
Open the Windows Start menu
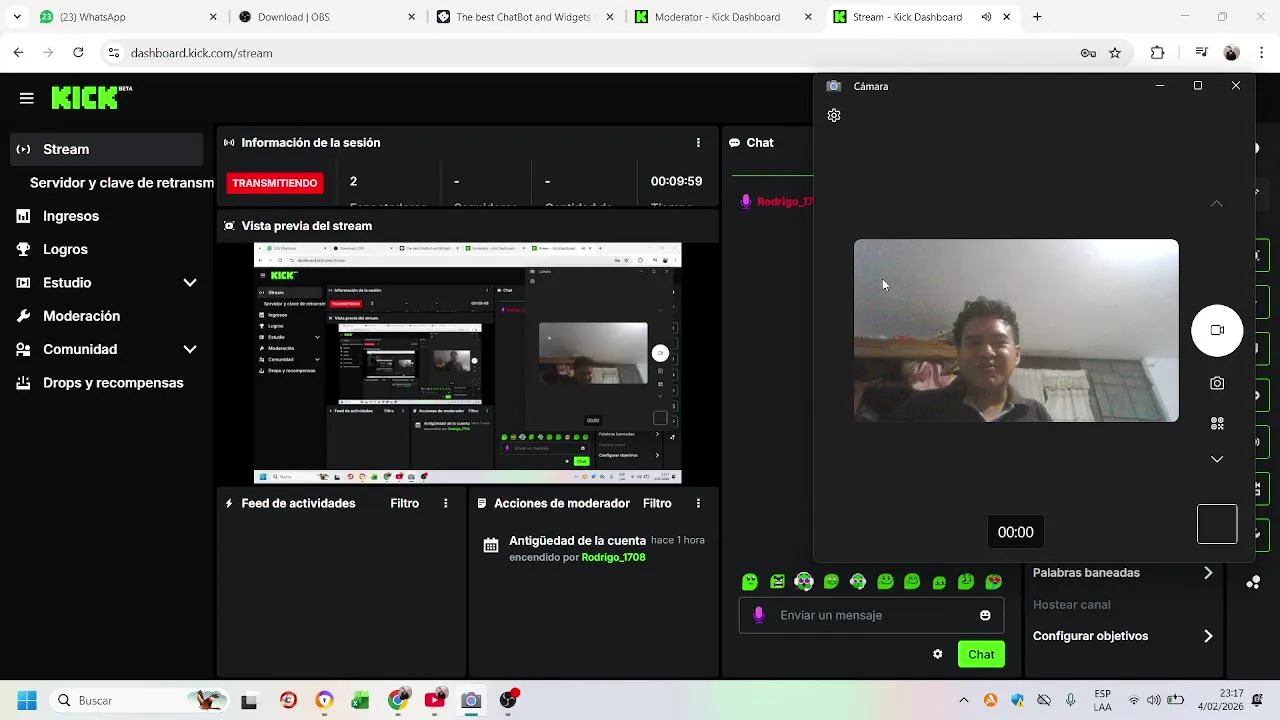[27, 701]
